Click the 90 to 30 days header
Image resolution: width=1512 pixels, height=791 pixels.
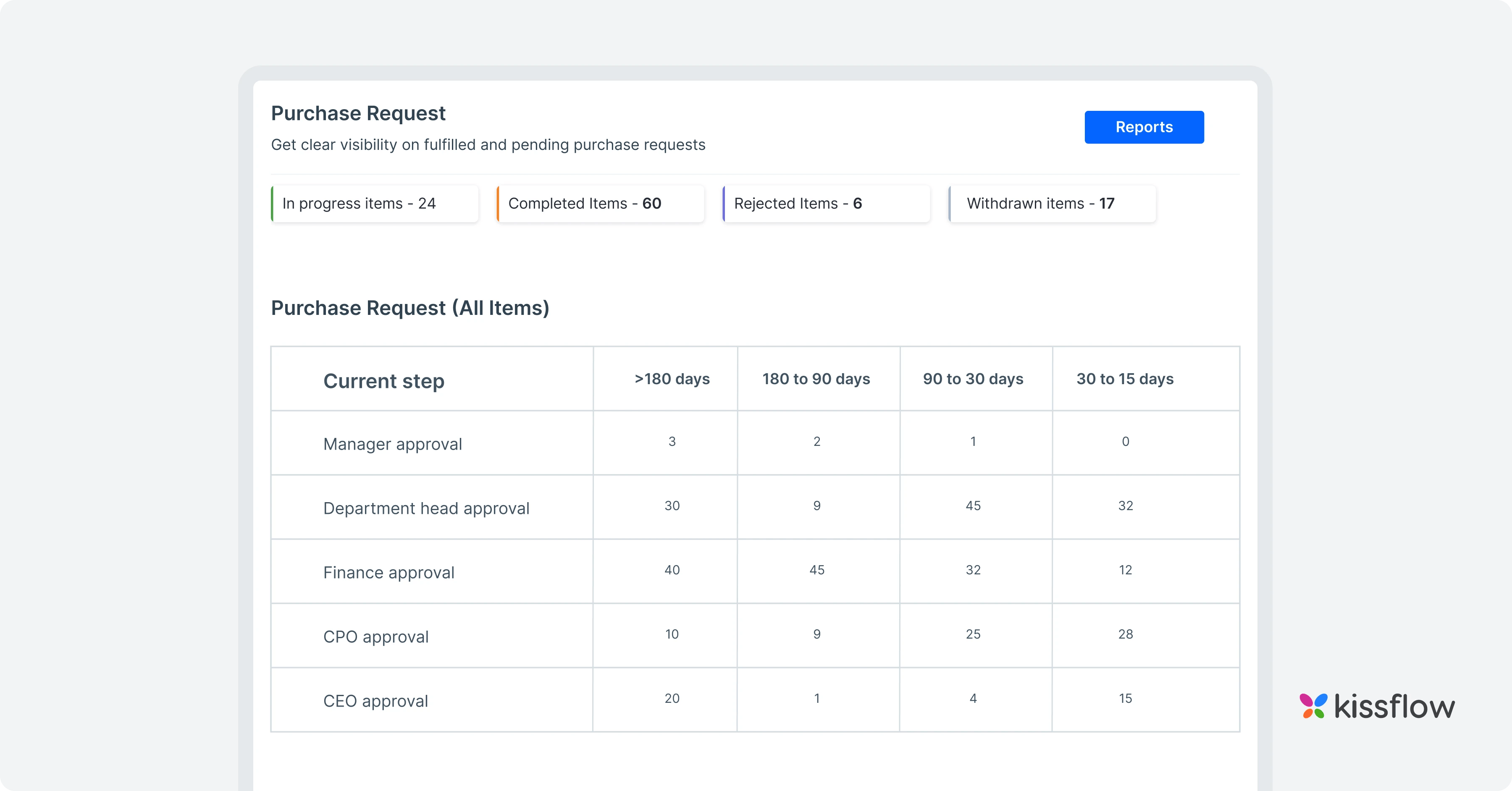tap(973, 379)
